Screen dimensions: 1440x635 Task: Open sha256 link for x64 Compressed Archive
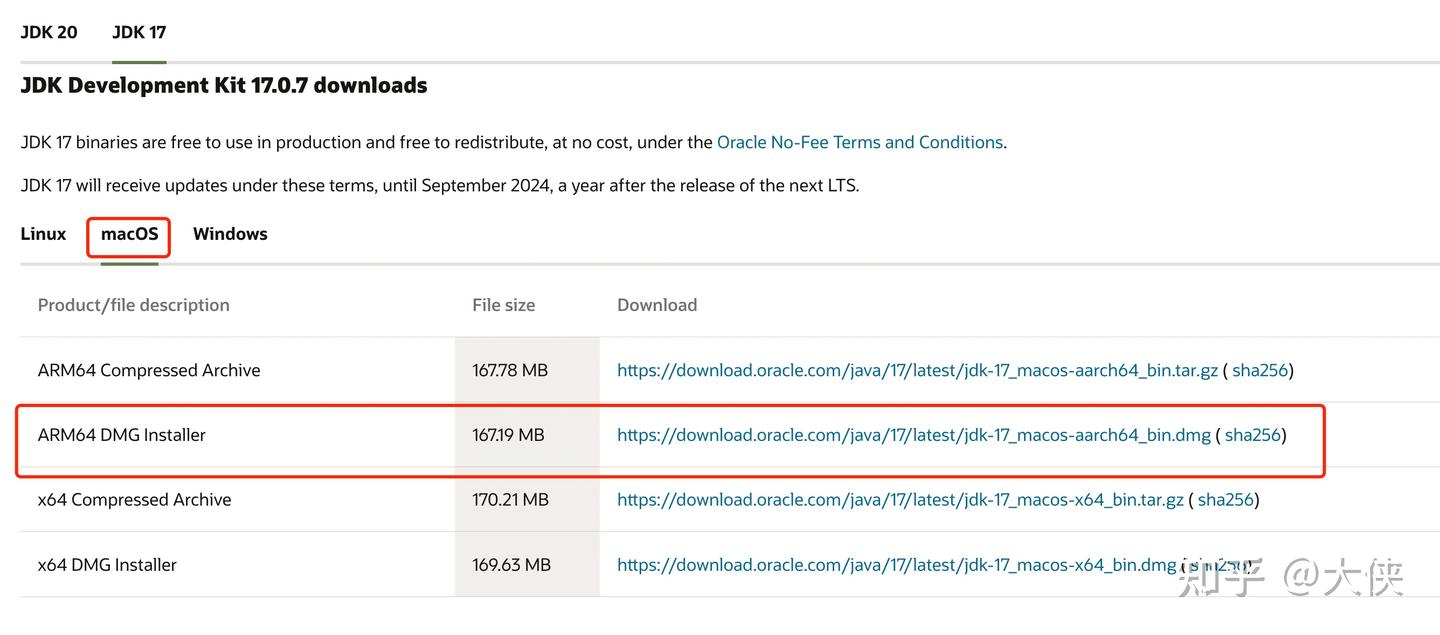point(1226,500)
